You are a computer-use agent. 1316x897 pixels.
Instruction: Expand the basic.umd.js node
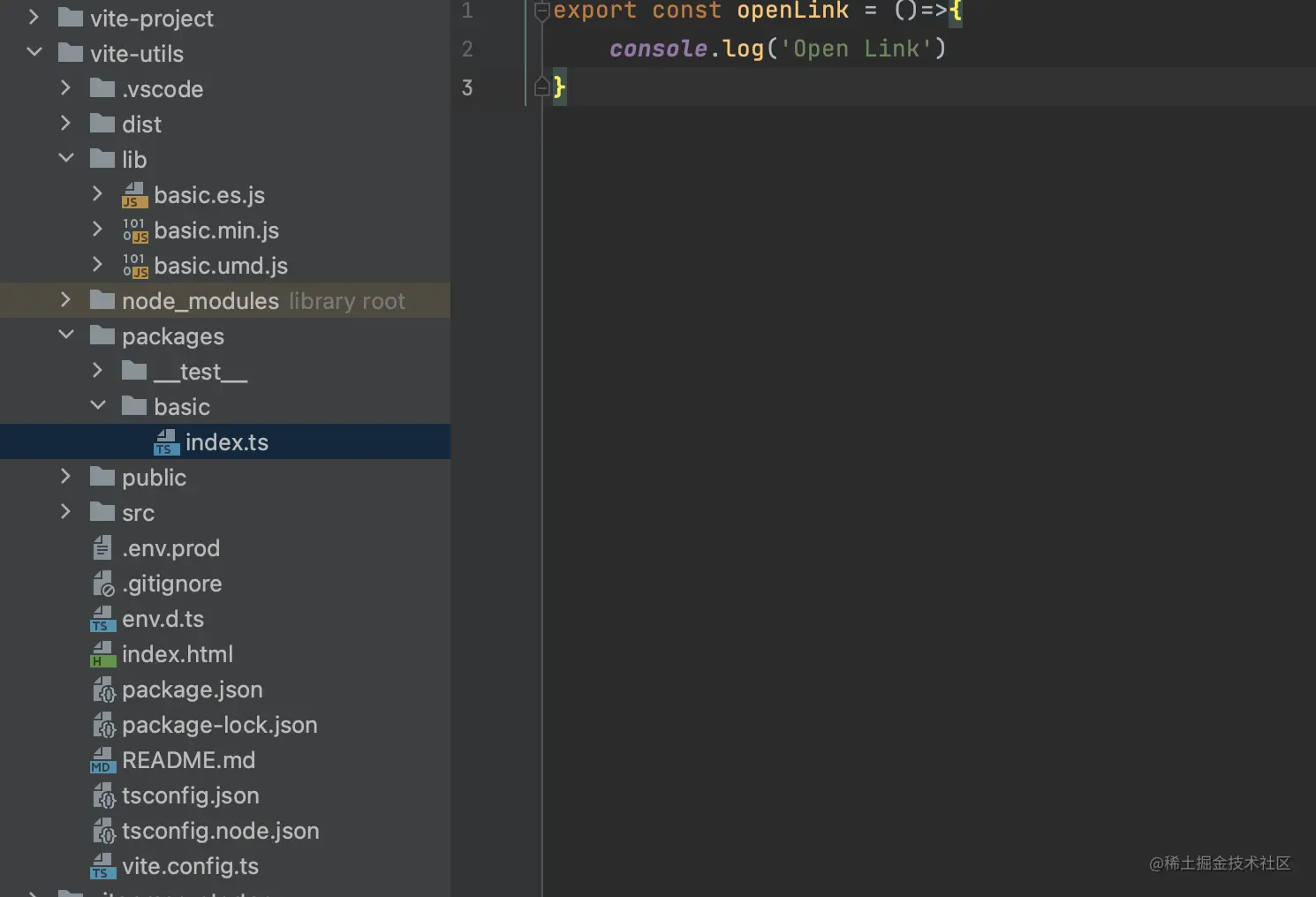click(97, 264)
